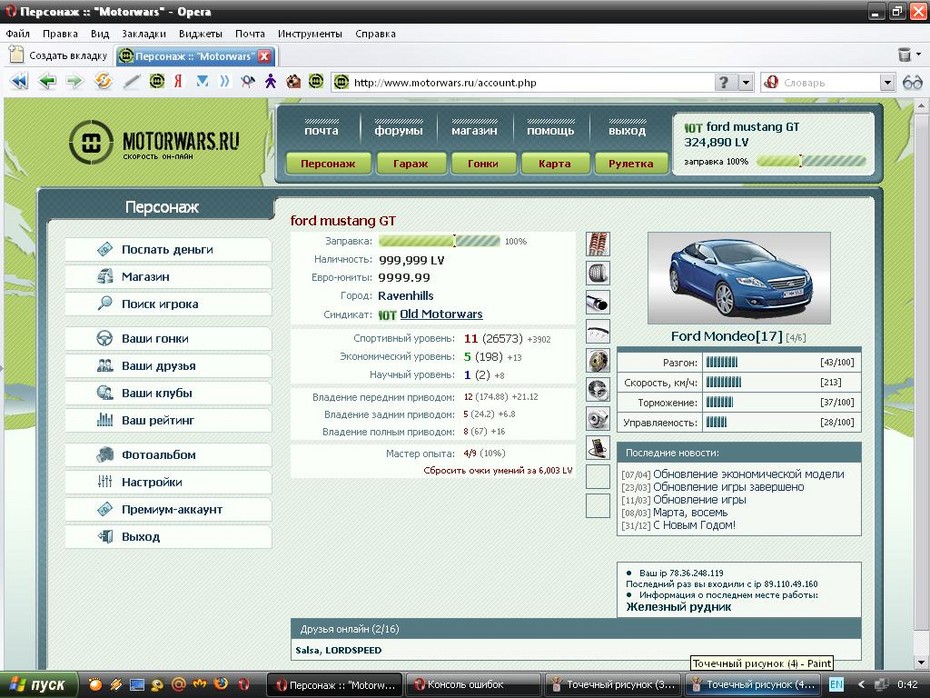
Task: Open the Премиум-аккаунт sidebar item
Action: (x=168, y=509)
